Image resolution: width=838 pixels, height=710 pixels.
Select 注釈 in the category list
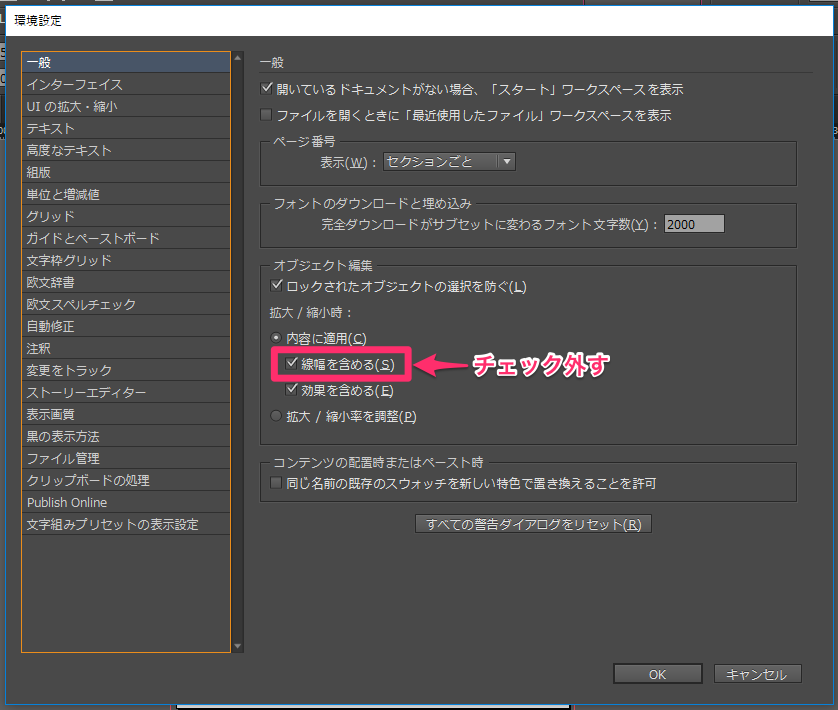pos(126,348)
